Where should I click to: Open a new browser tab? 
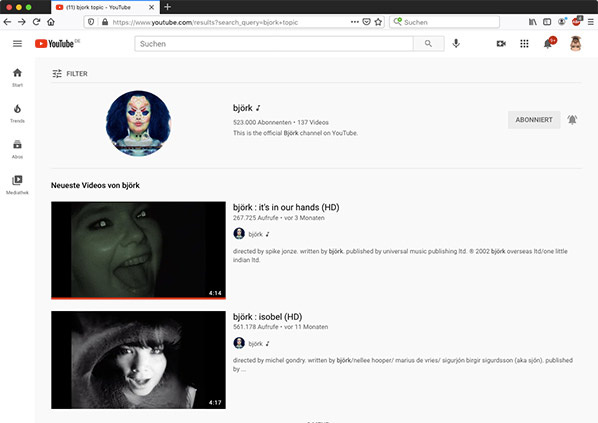click(167, 7)
